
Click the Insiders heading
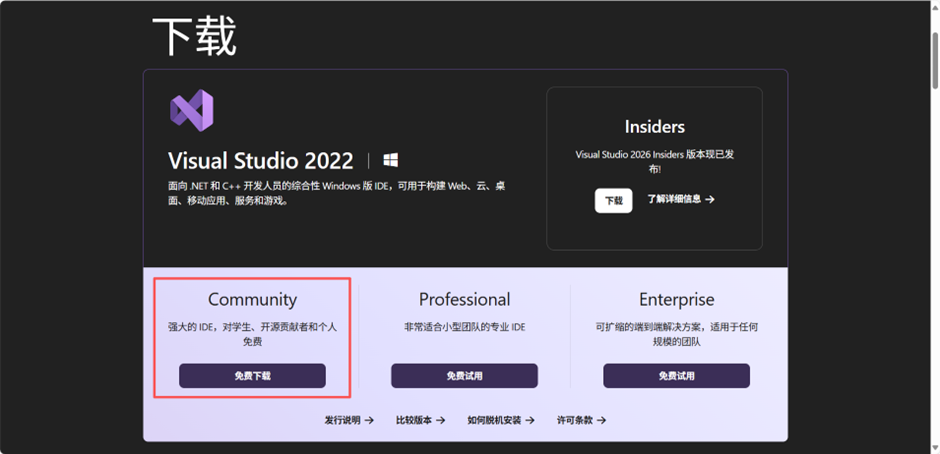coord(655,127)
